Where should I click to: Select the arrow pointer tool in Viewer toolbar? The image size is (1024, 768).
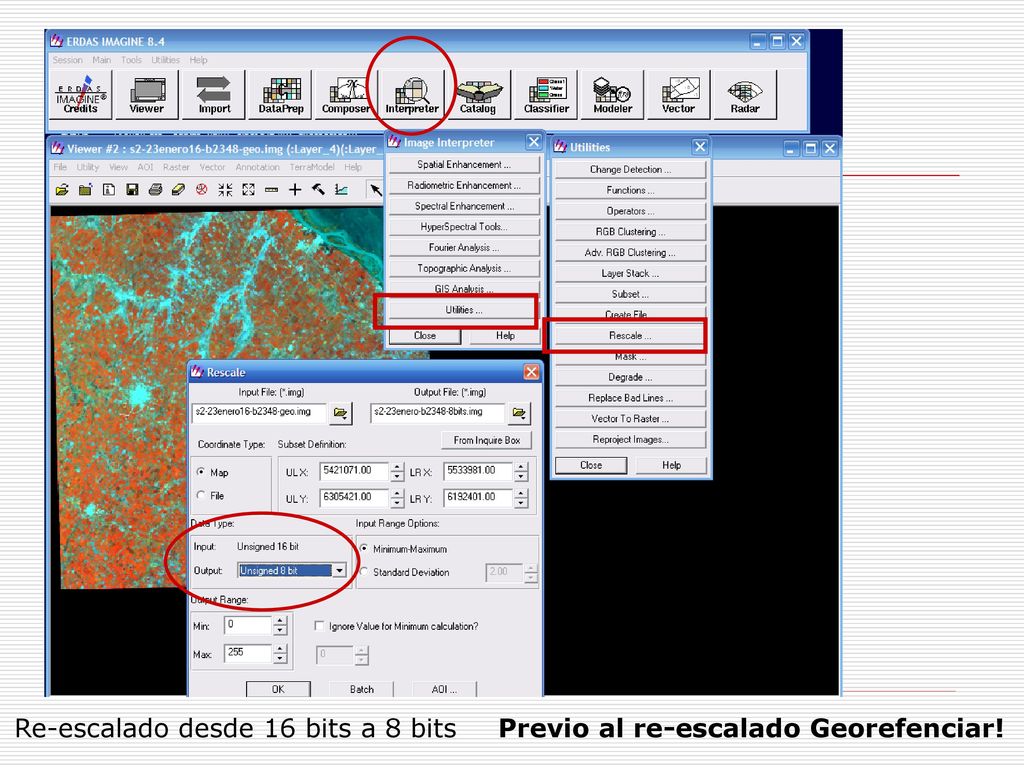point(376,190)
